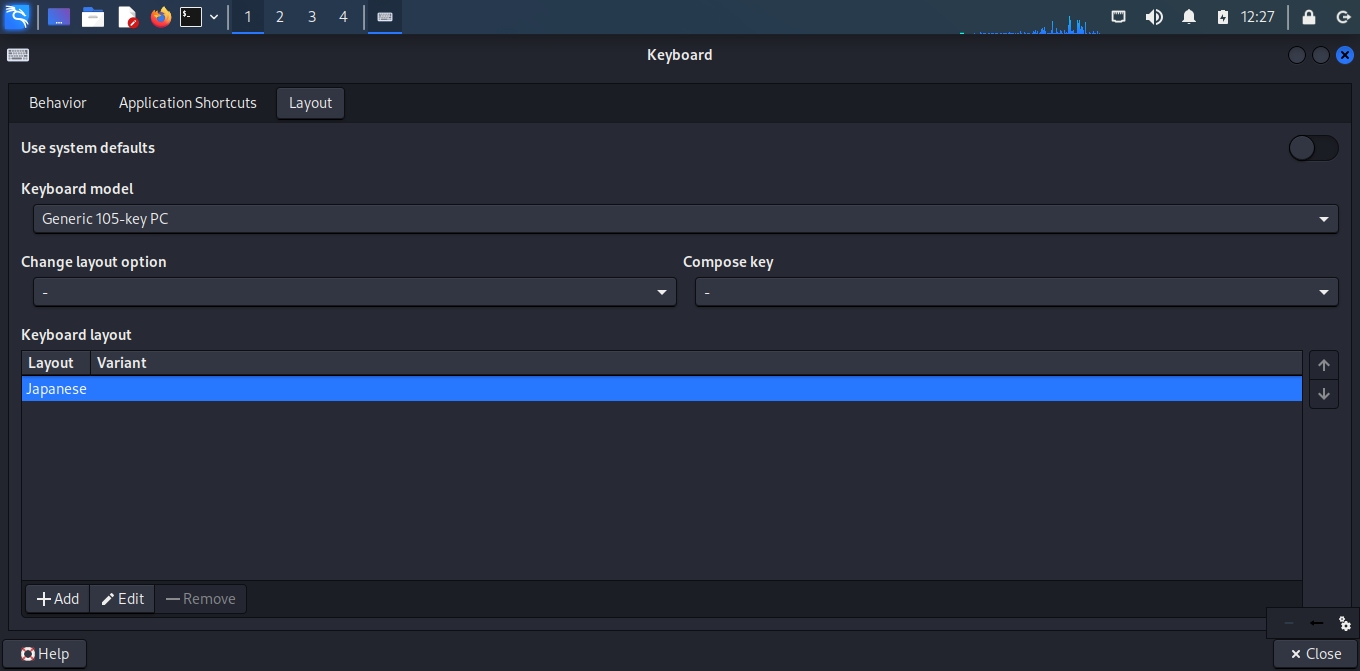
Task: Click the Keyboard window taskbar button
Action: pyautogui.click(x=384, y=17)
